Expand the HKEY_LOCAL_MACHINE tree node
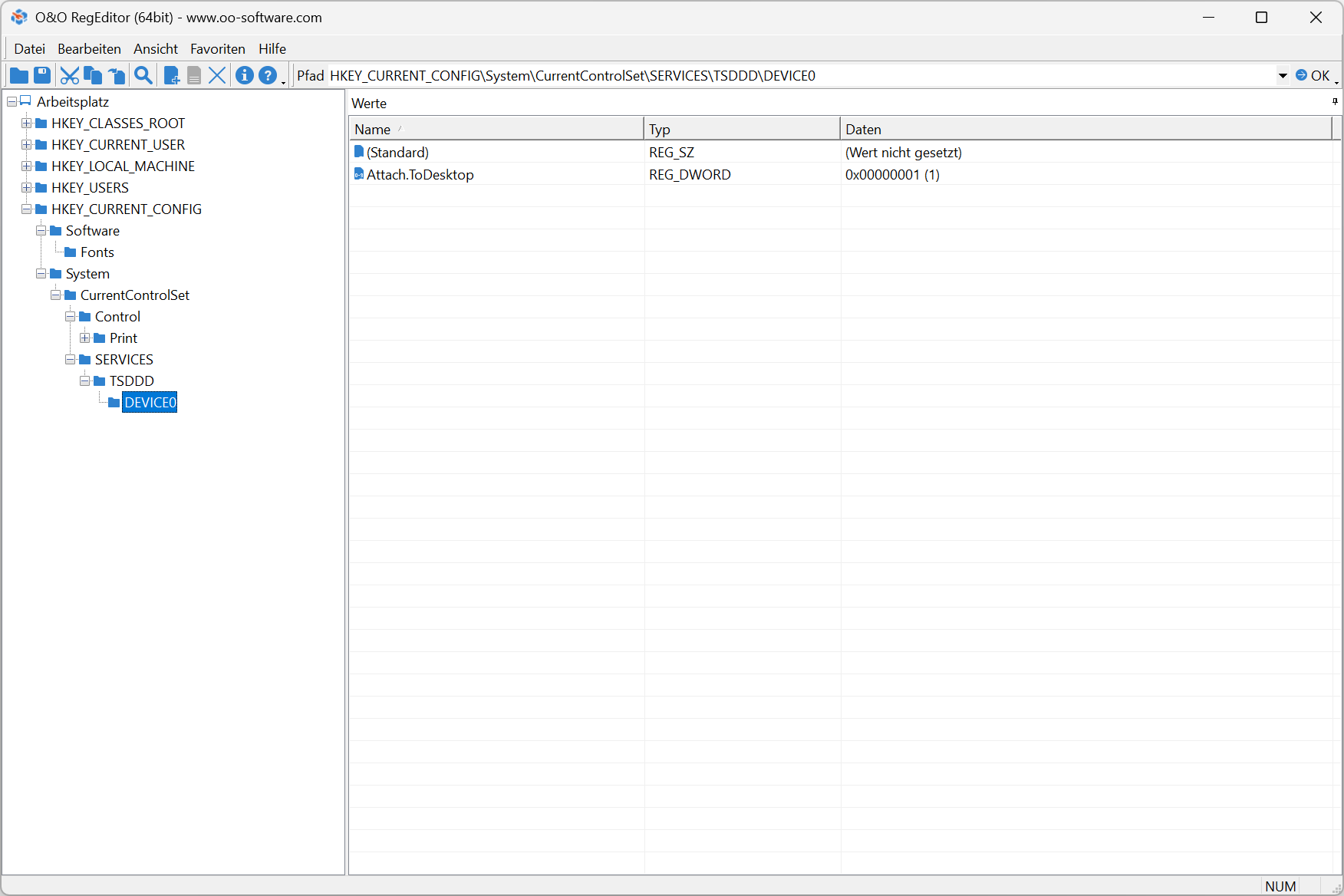The image size is (1344, 896). (26, 166)
